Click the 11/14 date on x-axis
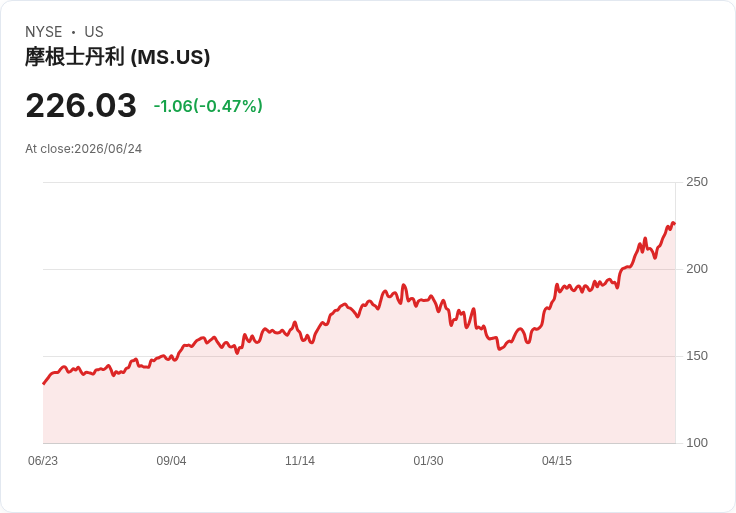The height and width of the screenshot is (513, 736). [300, 461]
